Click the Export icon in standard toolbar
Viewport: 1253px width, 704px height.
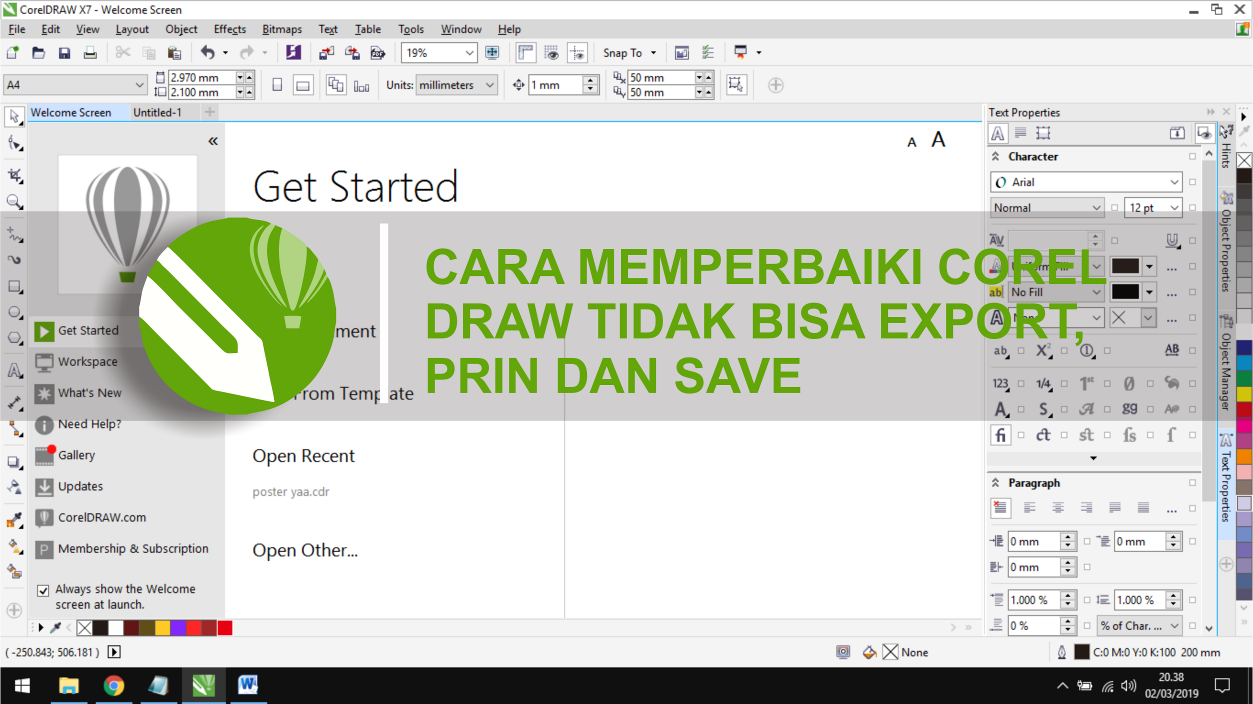352,53
